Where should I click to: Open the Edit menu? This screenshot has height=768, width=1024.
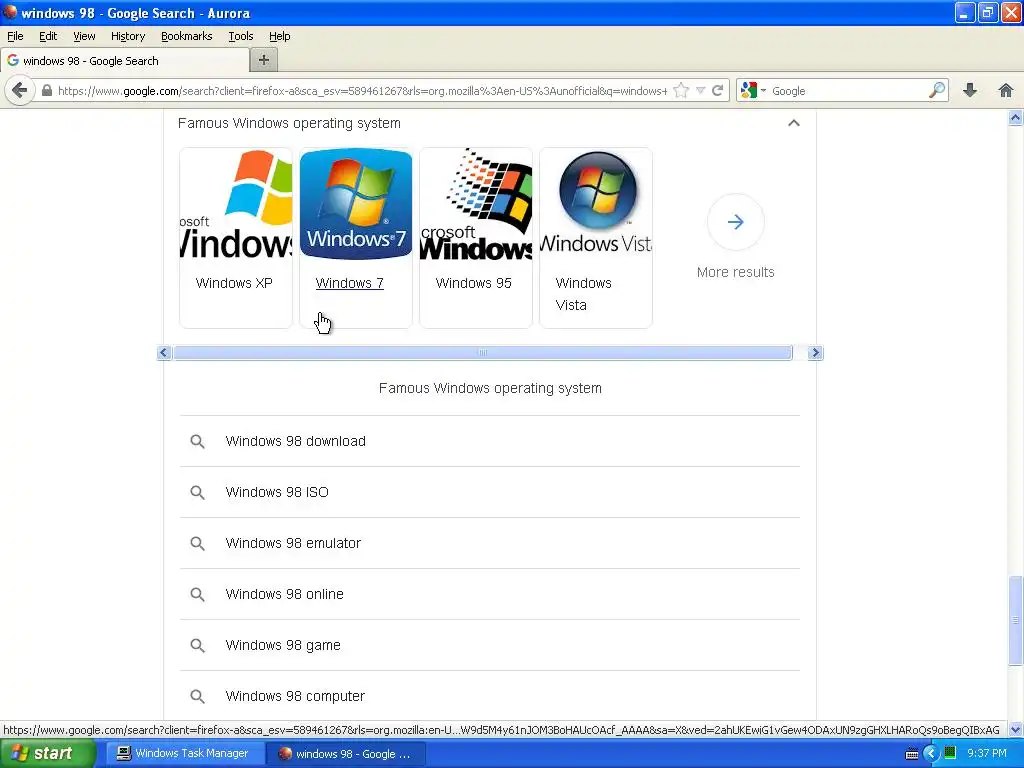pos(48,37)
